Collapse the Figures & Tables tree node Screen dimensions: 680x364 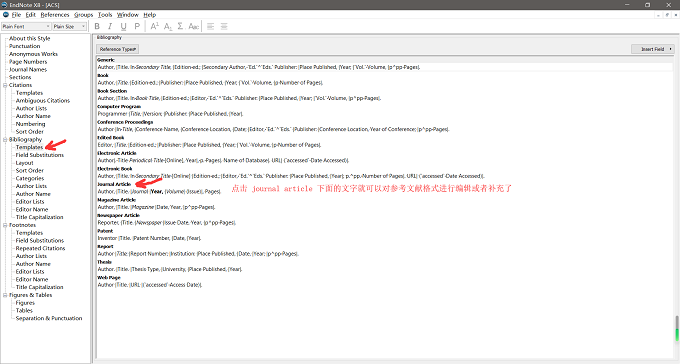click(x=5, y=295)
